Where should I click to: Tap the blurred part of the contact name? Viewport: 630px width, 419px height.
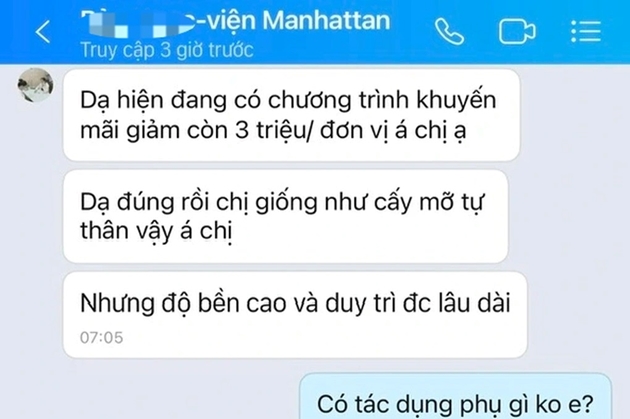pos(137,24)
